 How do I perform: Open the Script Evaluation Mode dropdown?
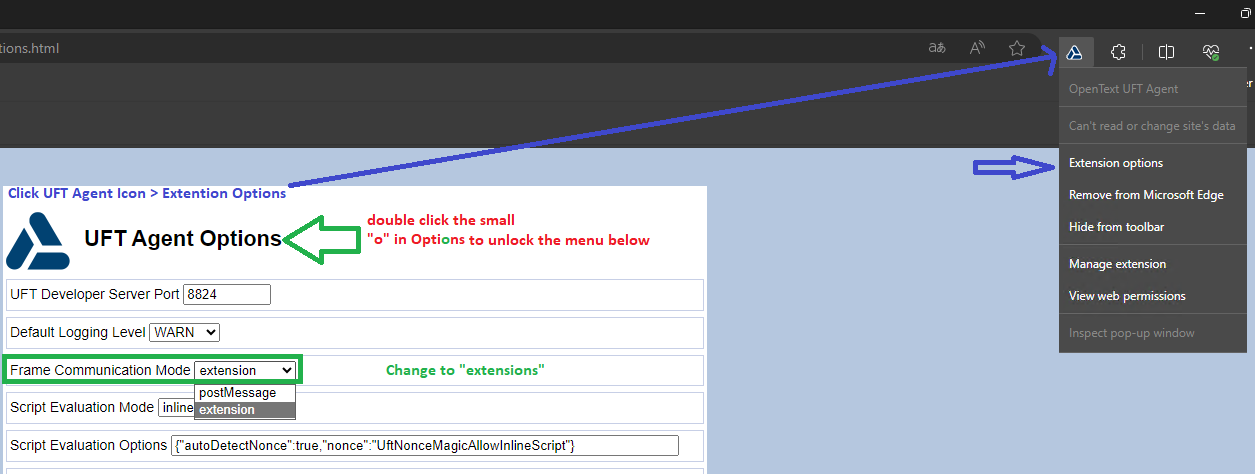click(176, 407)
